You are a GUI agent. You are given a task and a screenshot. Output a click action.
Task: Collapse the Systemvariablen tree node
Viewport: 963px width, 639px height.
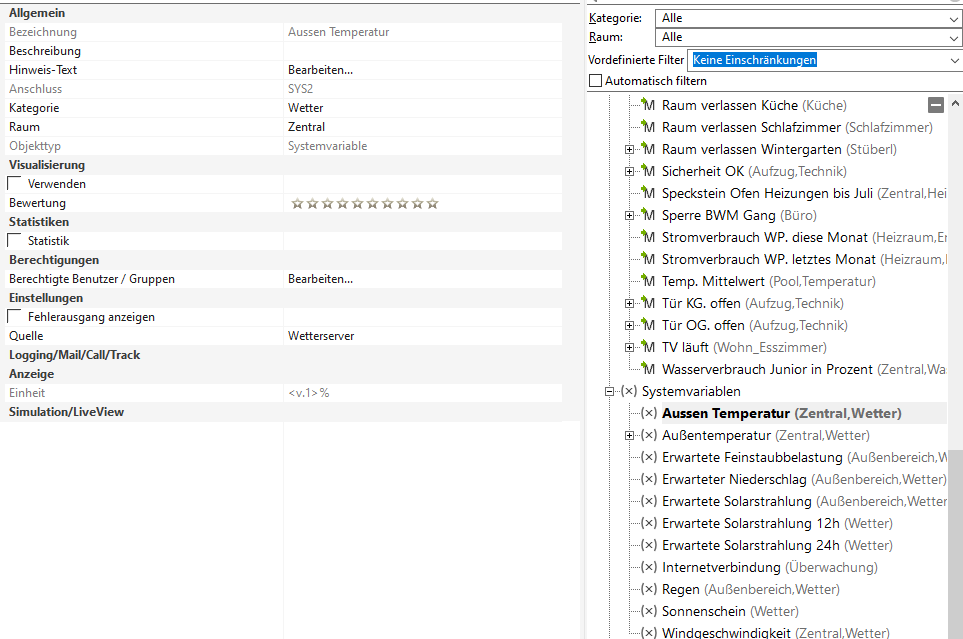609,392
